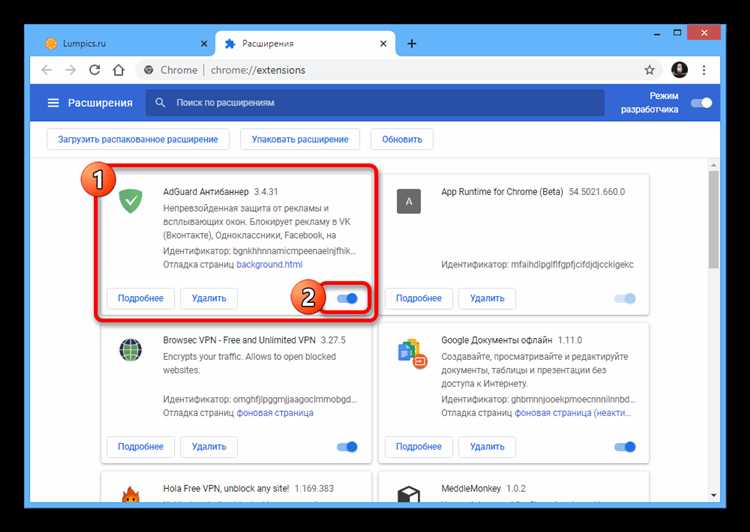Open AdGuard background.html link

pos(269,264)
